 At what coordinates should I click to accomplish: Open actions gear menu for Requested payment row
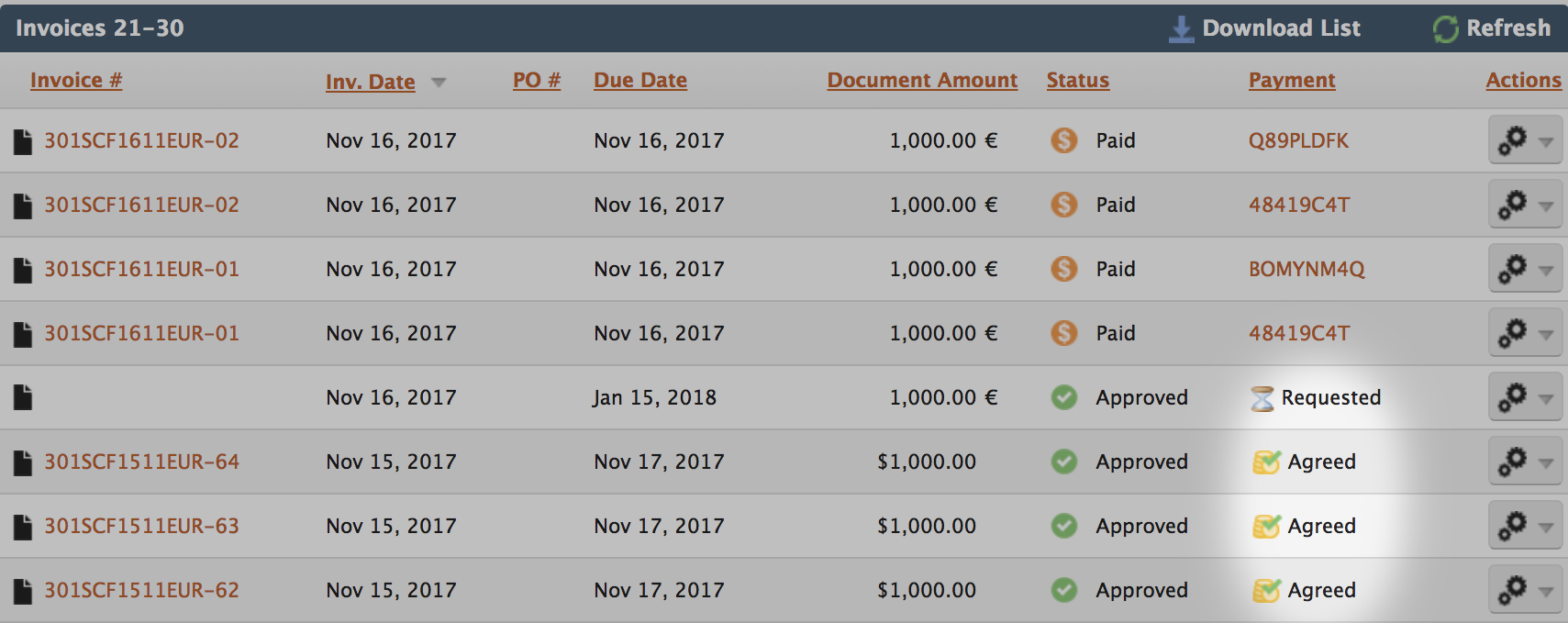coord(1512,397)
